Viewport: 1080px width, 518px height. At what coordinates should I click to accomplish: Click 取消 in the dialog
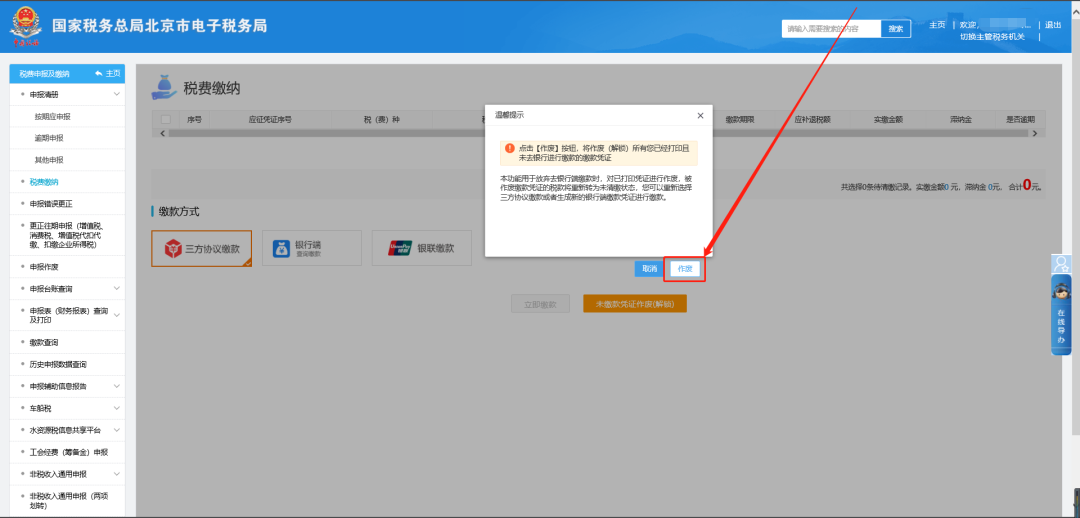tap(650, 269)
